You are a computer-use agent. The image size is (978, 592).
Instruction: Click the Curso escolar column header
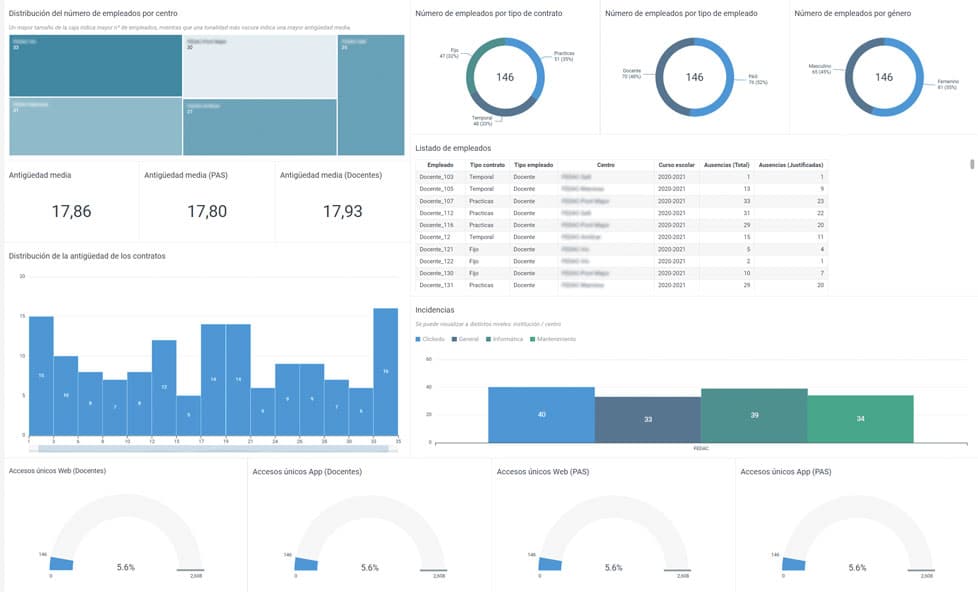point(676,165)
